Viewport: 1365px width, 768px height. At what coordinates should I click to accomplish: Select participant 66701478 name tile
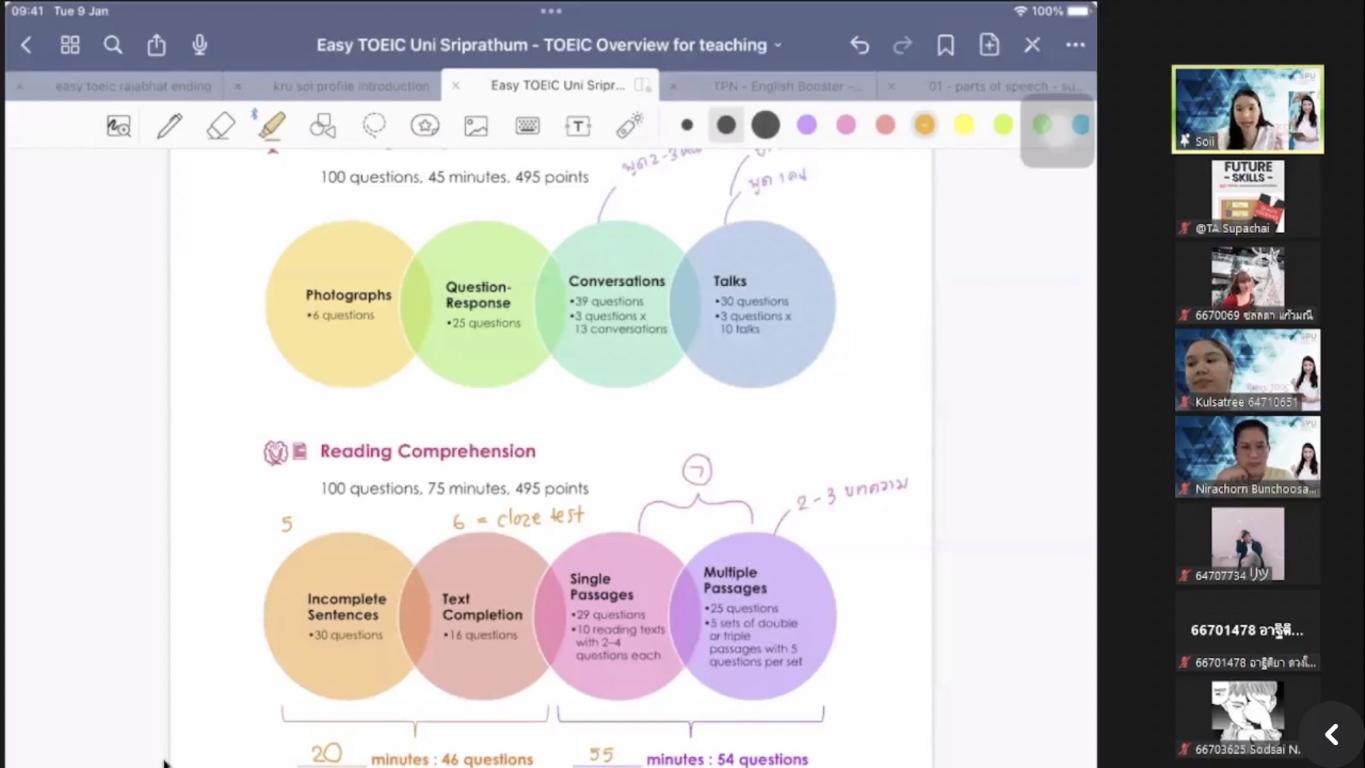click(1247, 631)
